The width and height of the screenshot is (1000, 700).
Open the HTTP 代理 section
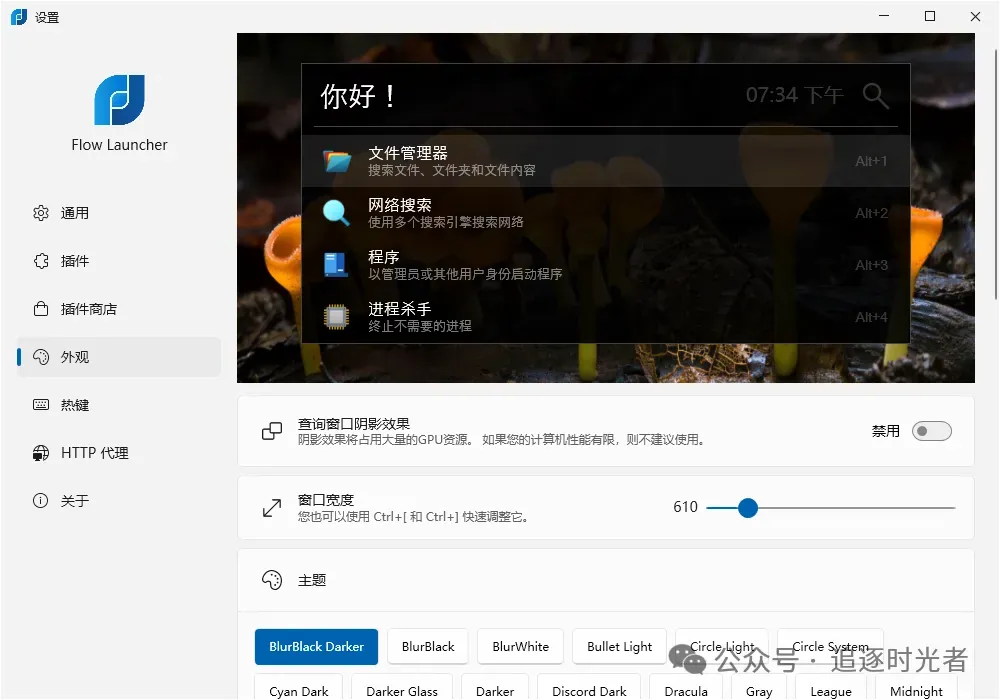tap(40, 453)
